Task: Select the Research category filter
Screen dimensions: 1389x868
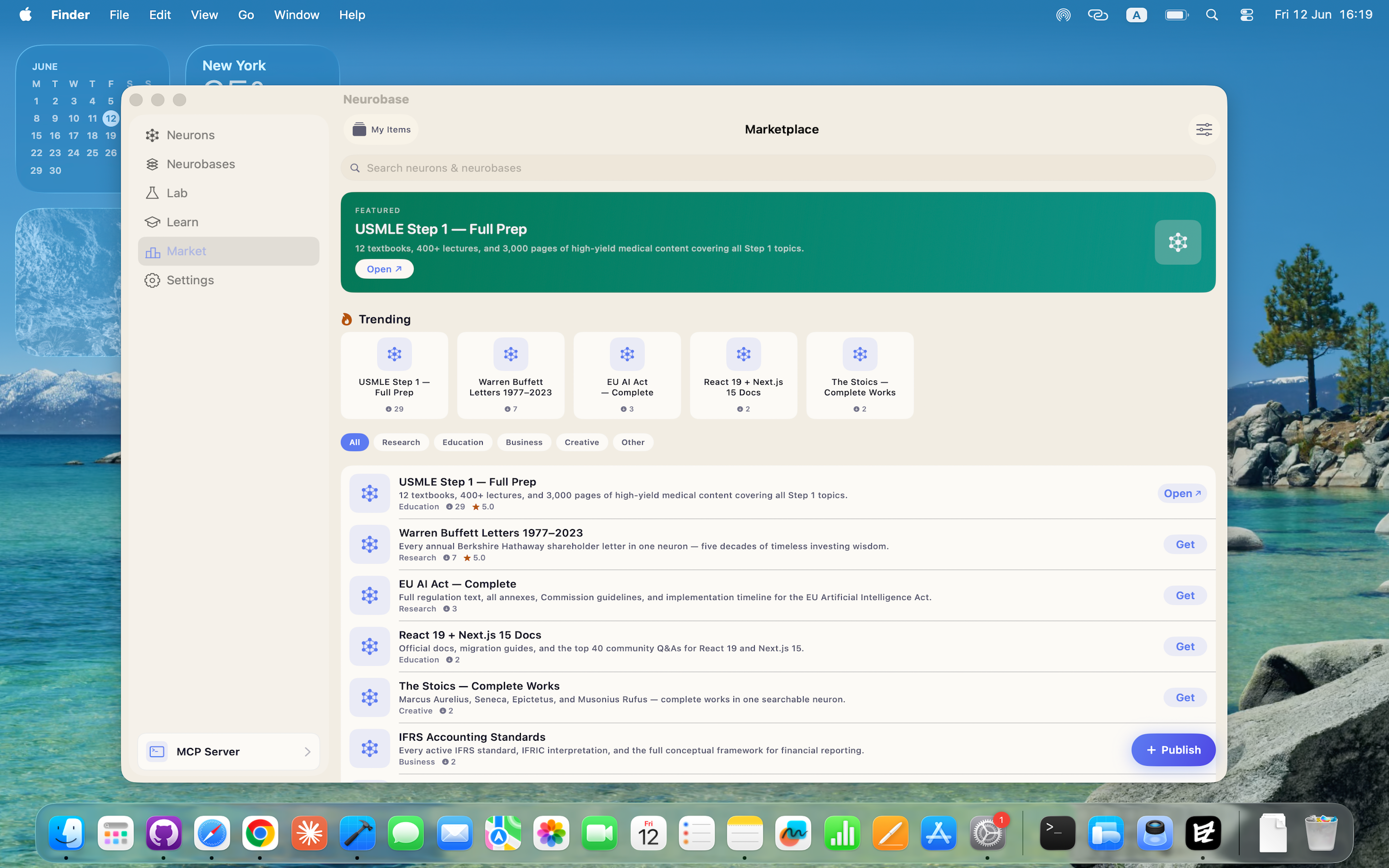Action: point(401,442)
